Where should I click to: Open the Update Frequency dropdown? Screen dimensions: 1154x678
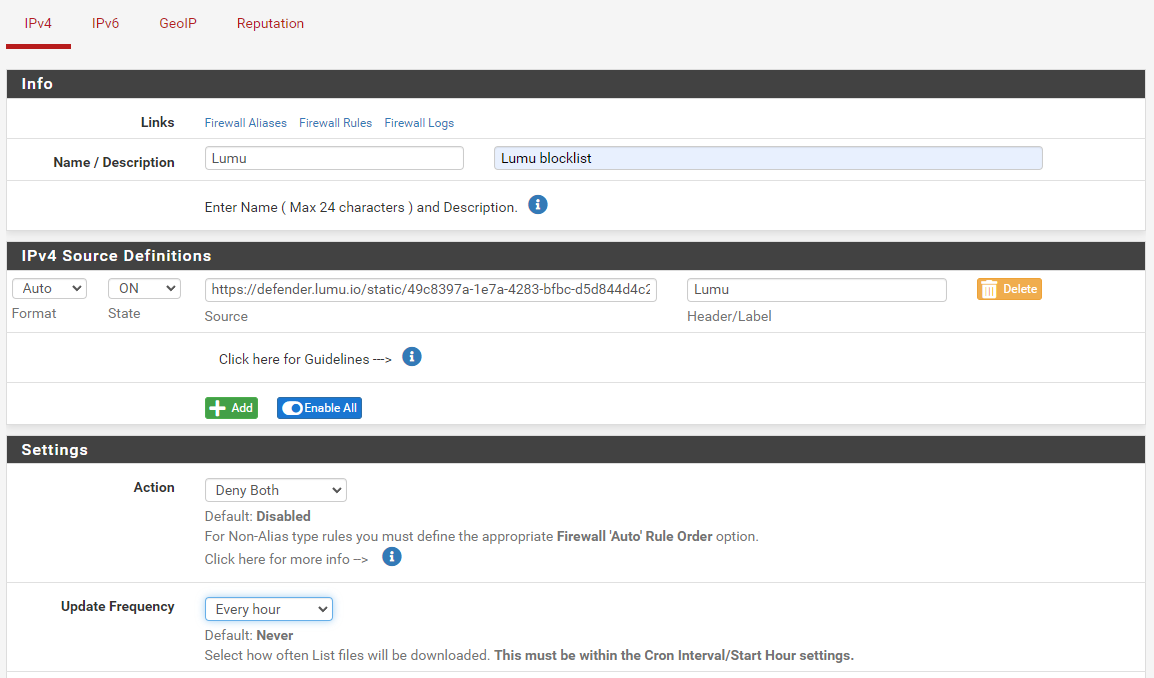tap(268, 609)
